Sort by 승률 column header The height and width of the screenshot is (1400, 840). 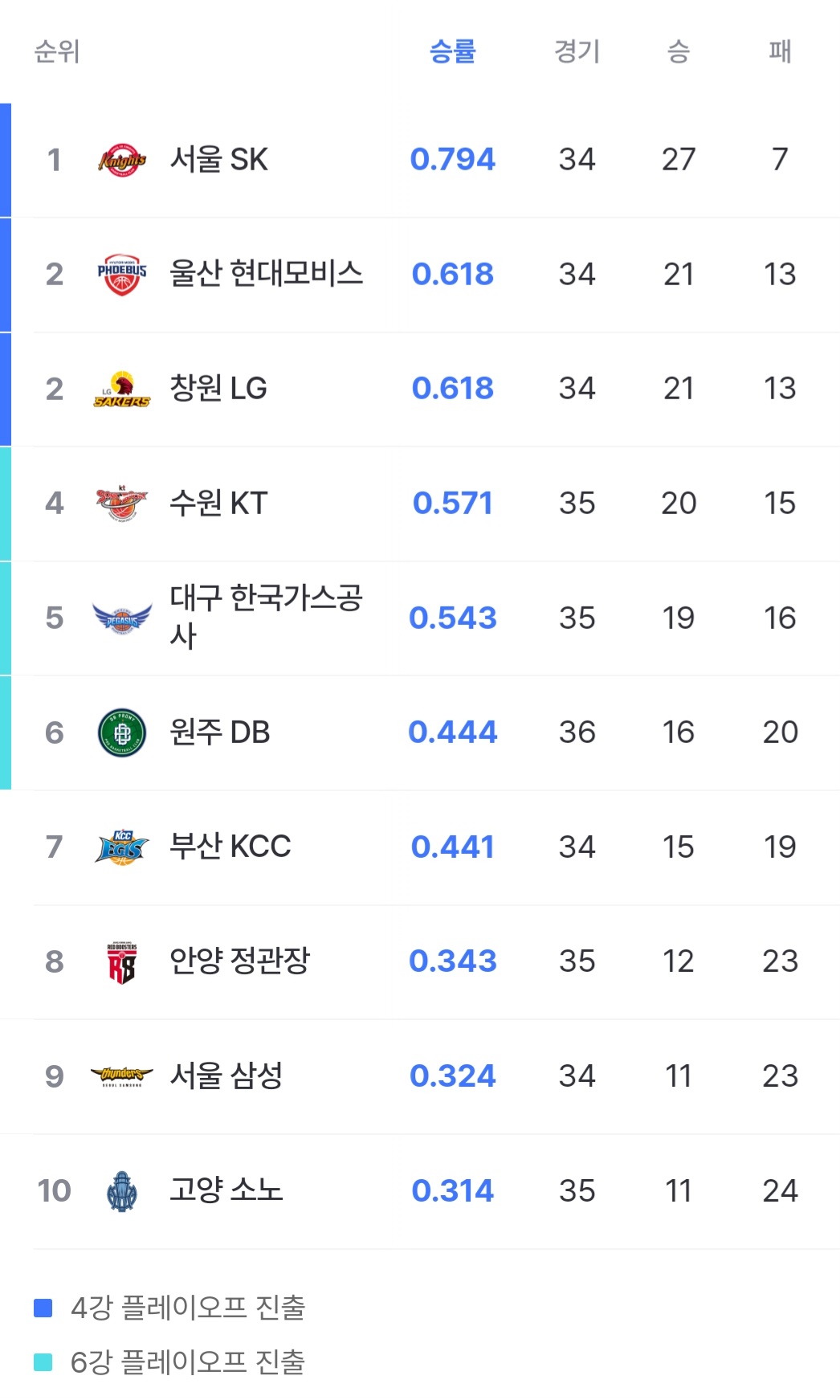(453, 51)
